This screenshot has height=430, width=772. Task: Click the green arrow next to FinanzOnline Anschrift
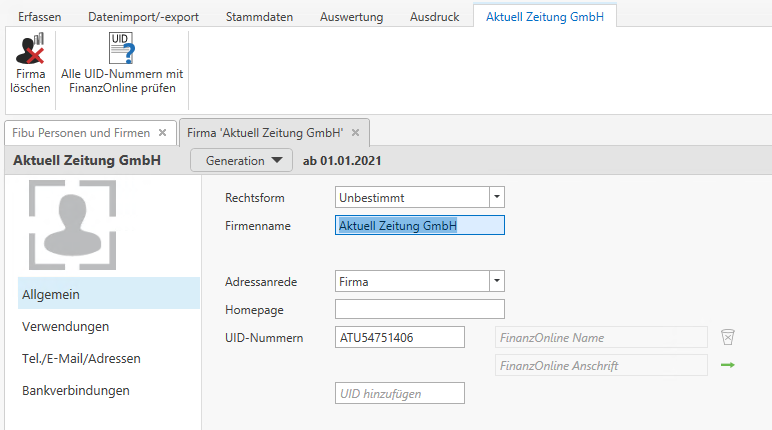click(x=728, y=366)
